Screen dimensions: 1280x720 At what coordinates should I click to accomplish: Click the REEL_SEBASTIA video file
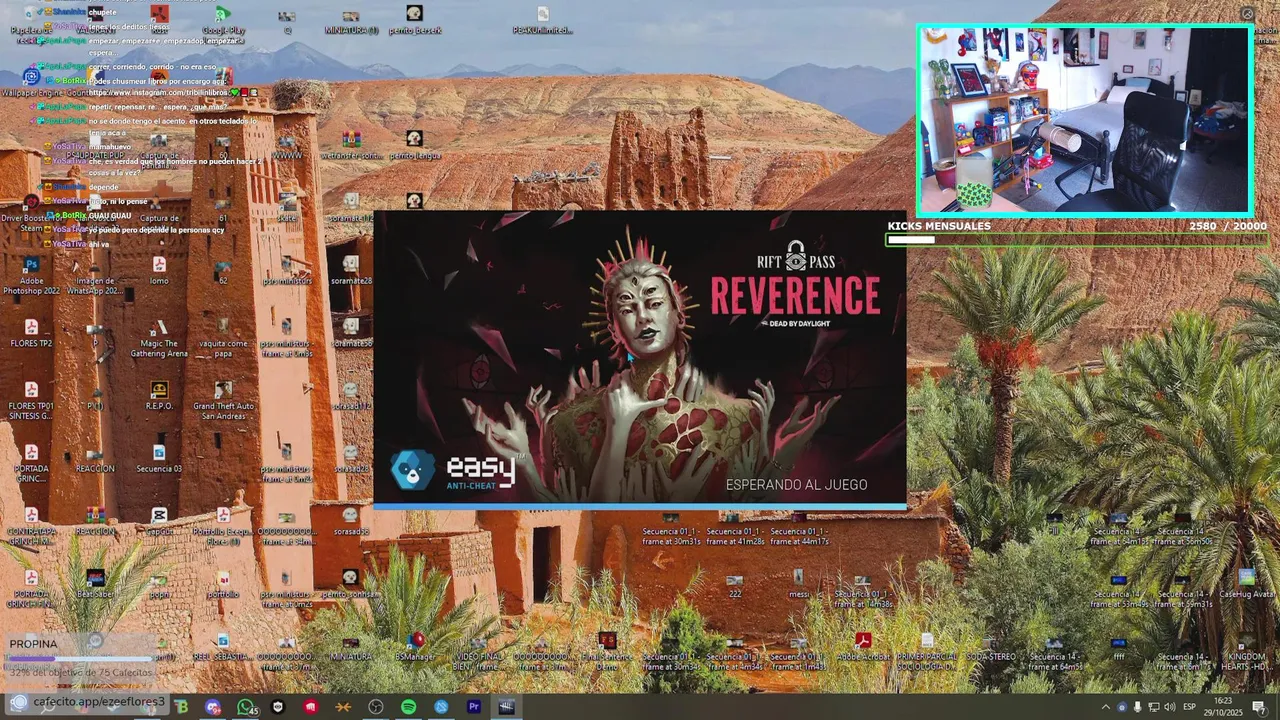coord(223,647)
